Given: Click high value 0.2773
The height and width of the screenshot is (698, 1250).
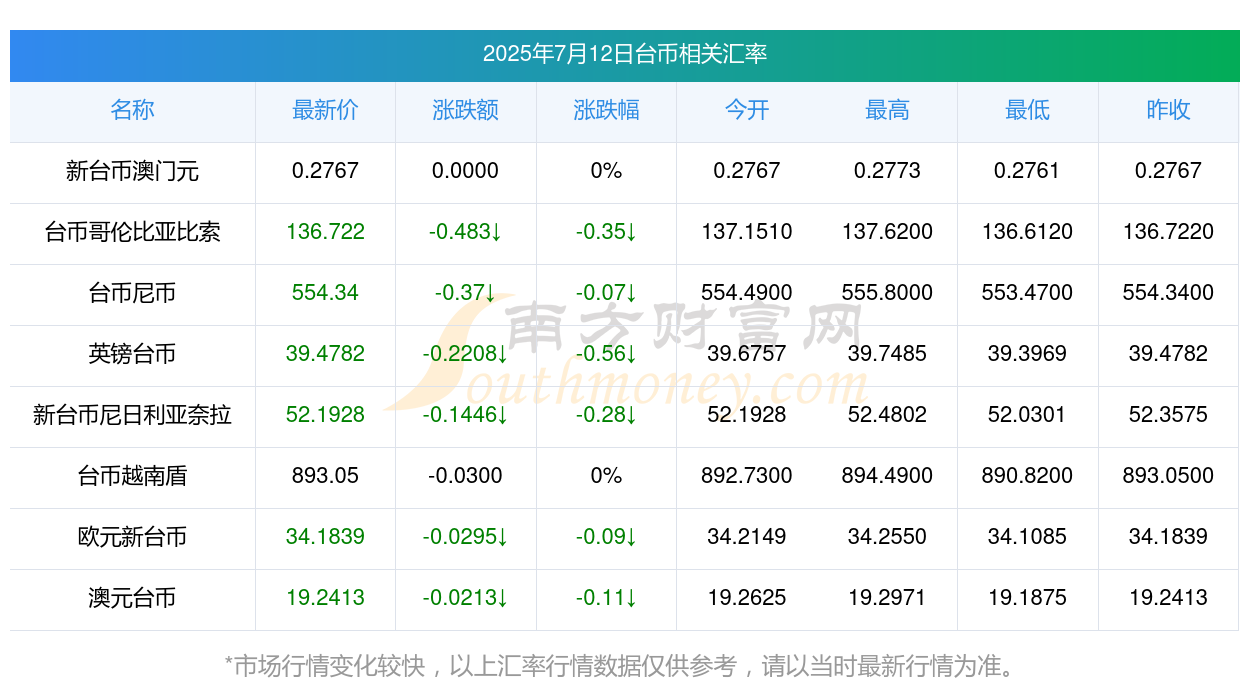Looking at the screenshot, I should coord(887,171).
